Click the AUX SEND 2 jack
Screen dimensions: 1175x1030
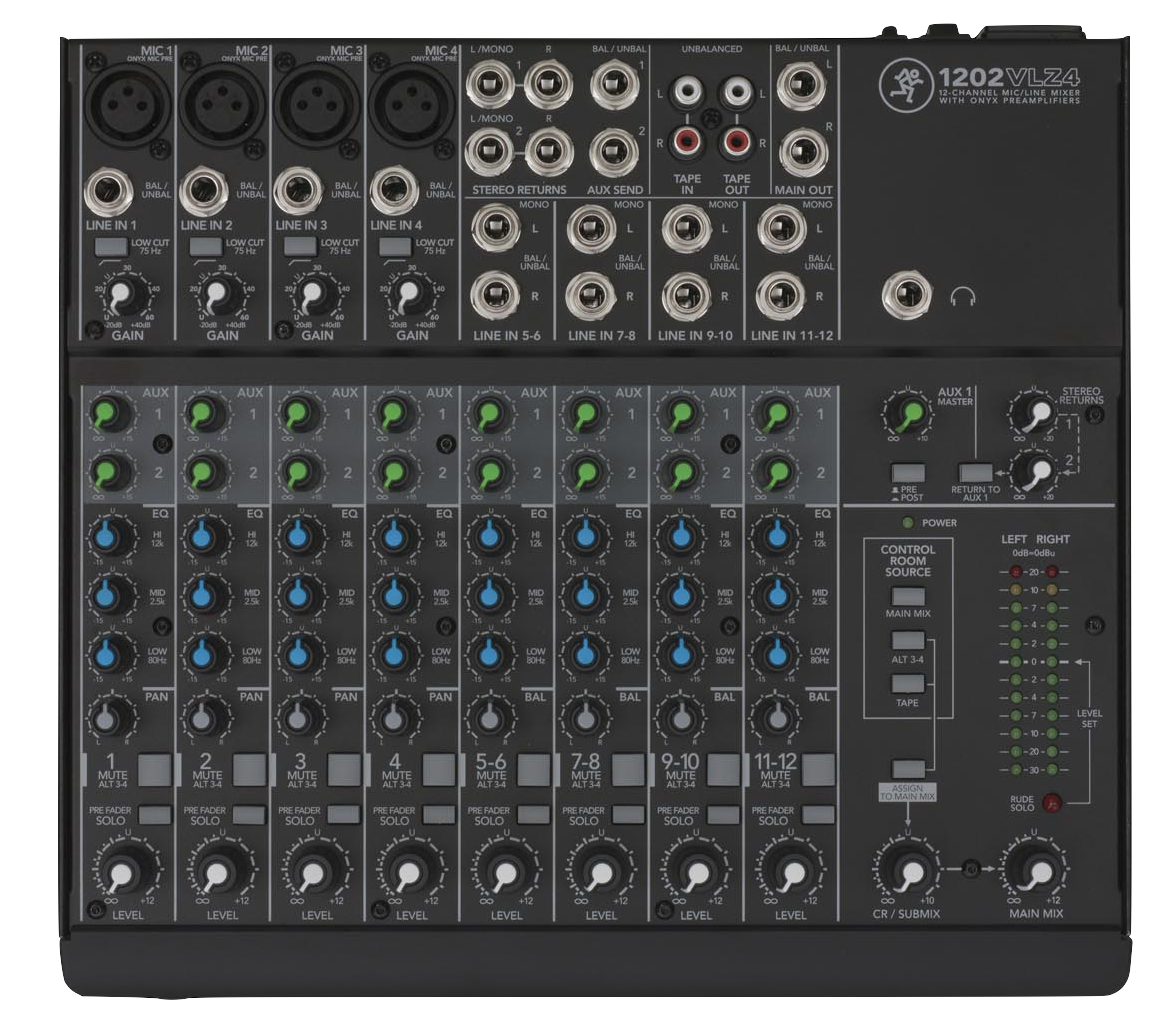(613, 152)
